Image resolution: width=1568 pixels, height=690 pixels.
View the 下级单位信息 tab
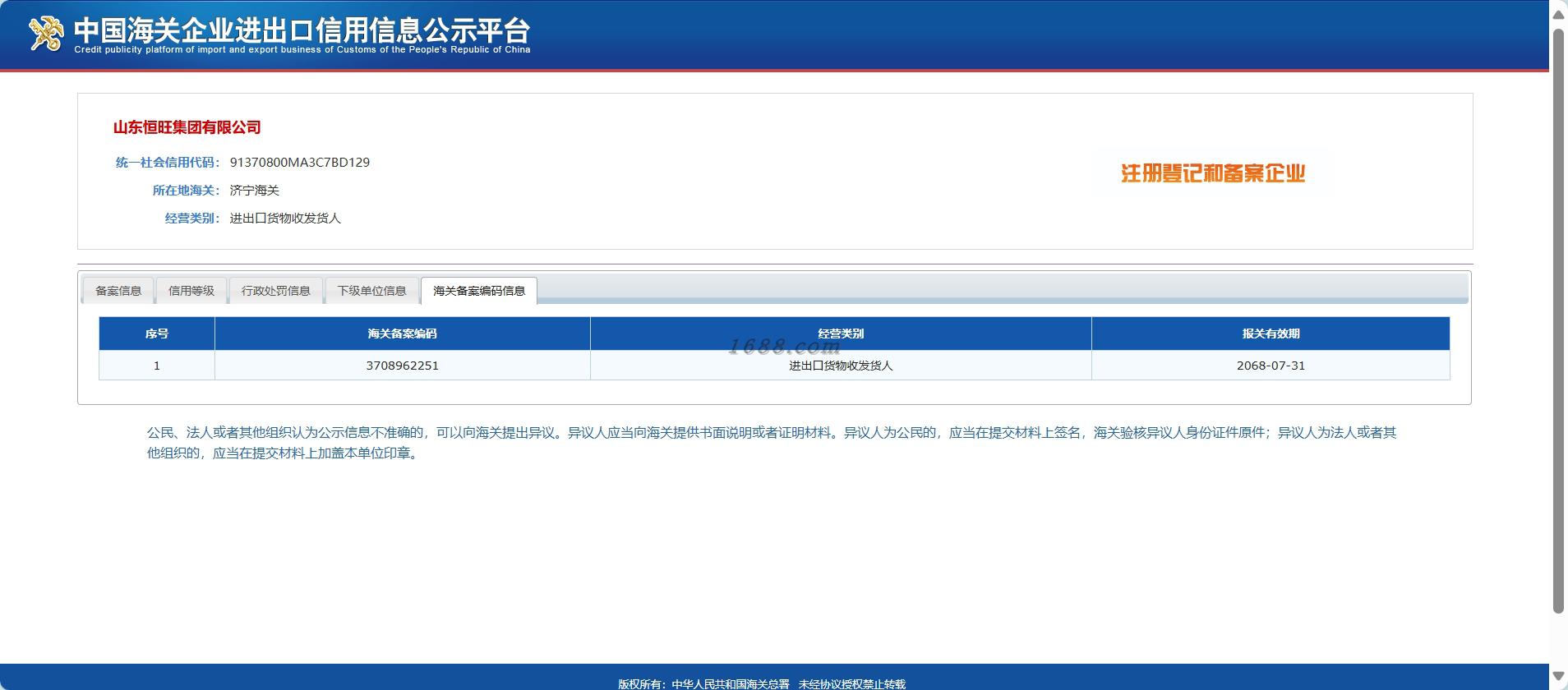click(372, 291)
